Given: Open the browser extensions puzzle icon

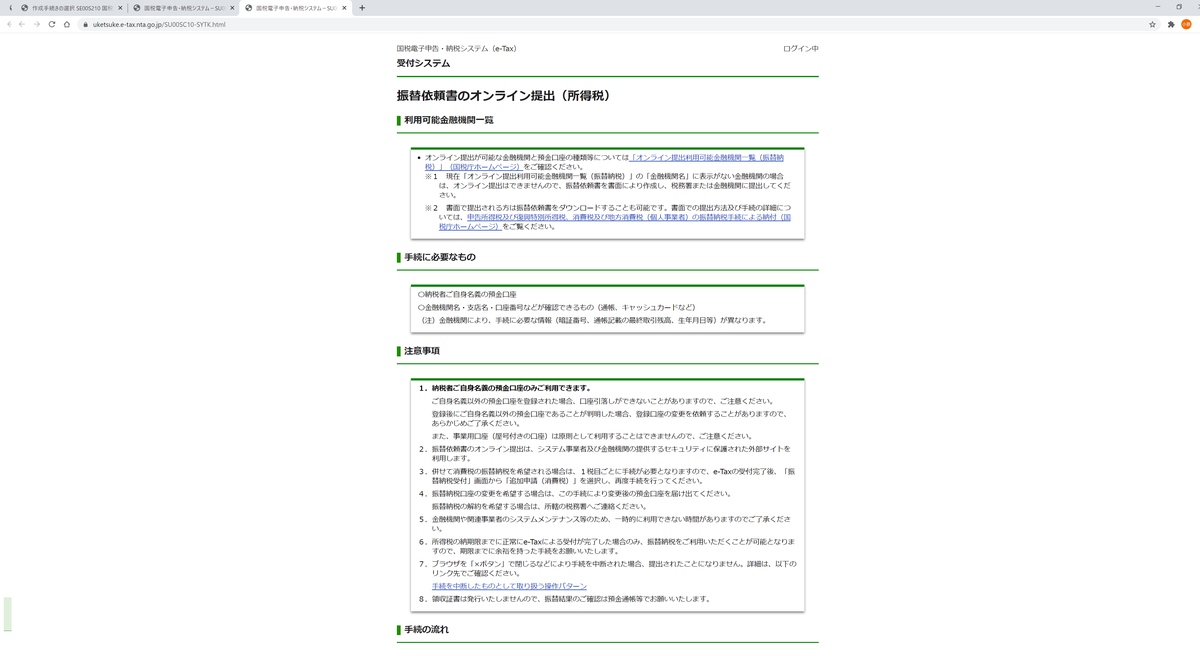Looking at the screenshot, I should click(1171, 24).
